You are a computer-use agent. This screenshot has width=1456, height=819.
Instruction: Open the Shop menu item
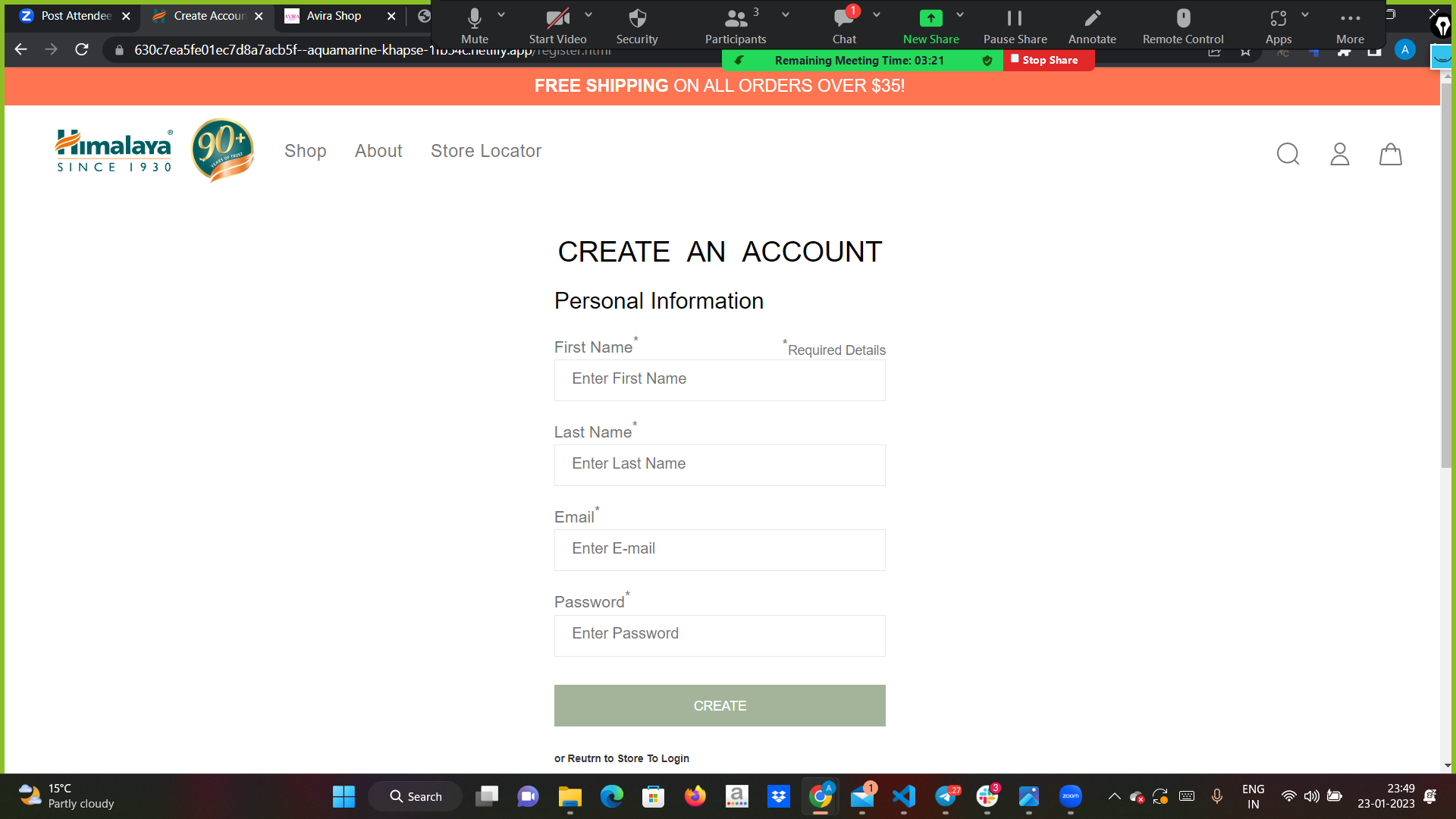(305, 151)
